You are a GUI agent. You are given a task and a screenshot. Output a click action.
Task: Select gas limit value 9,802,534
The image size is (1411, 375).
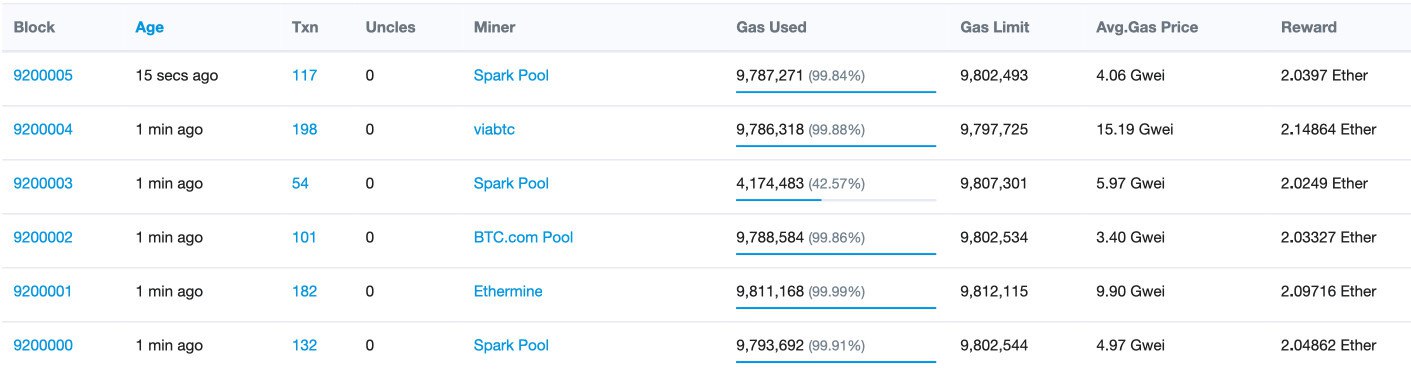[x=994, y=237]
